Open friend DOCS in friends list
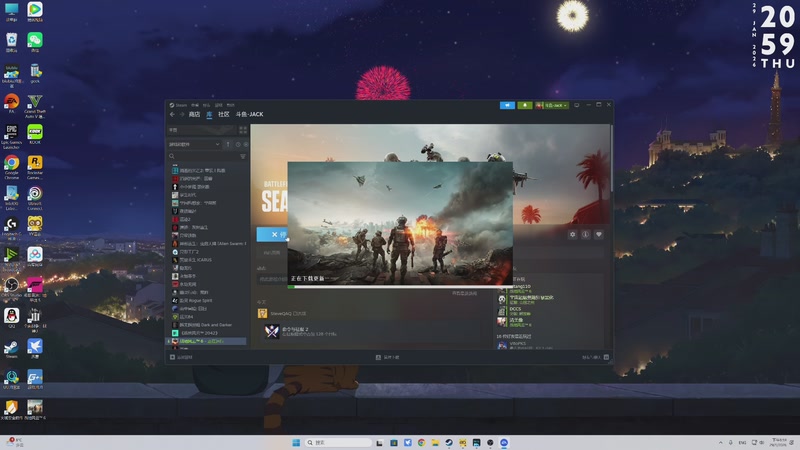Screen dimensions: 800x450 514,310
